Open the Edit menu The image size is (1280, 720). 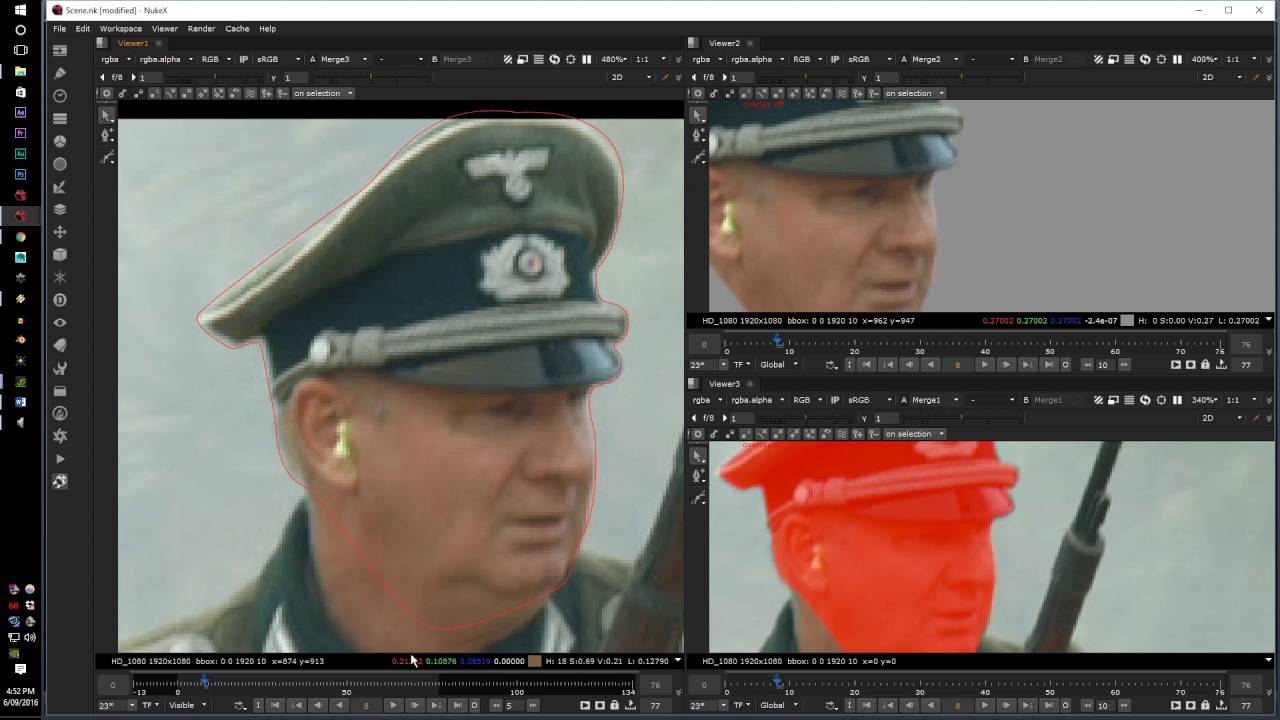(x=82, y=29)
